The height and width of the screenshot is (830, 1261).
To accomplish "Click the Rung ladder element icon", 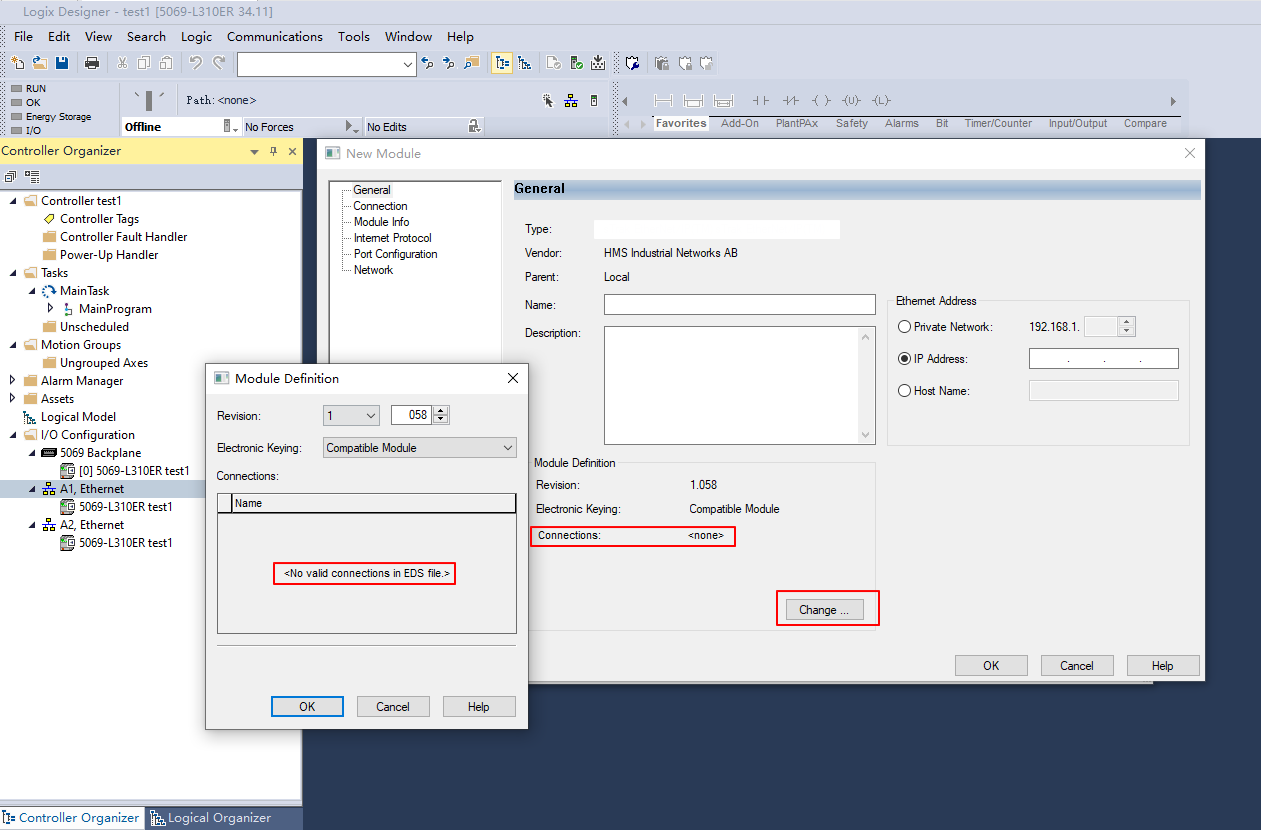I will tap(663, 100).
